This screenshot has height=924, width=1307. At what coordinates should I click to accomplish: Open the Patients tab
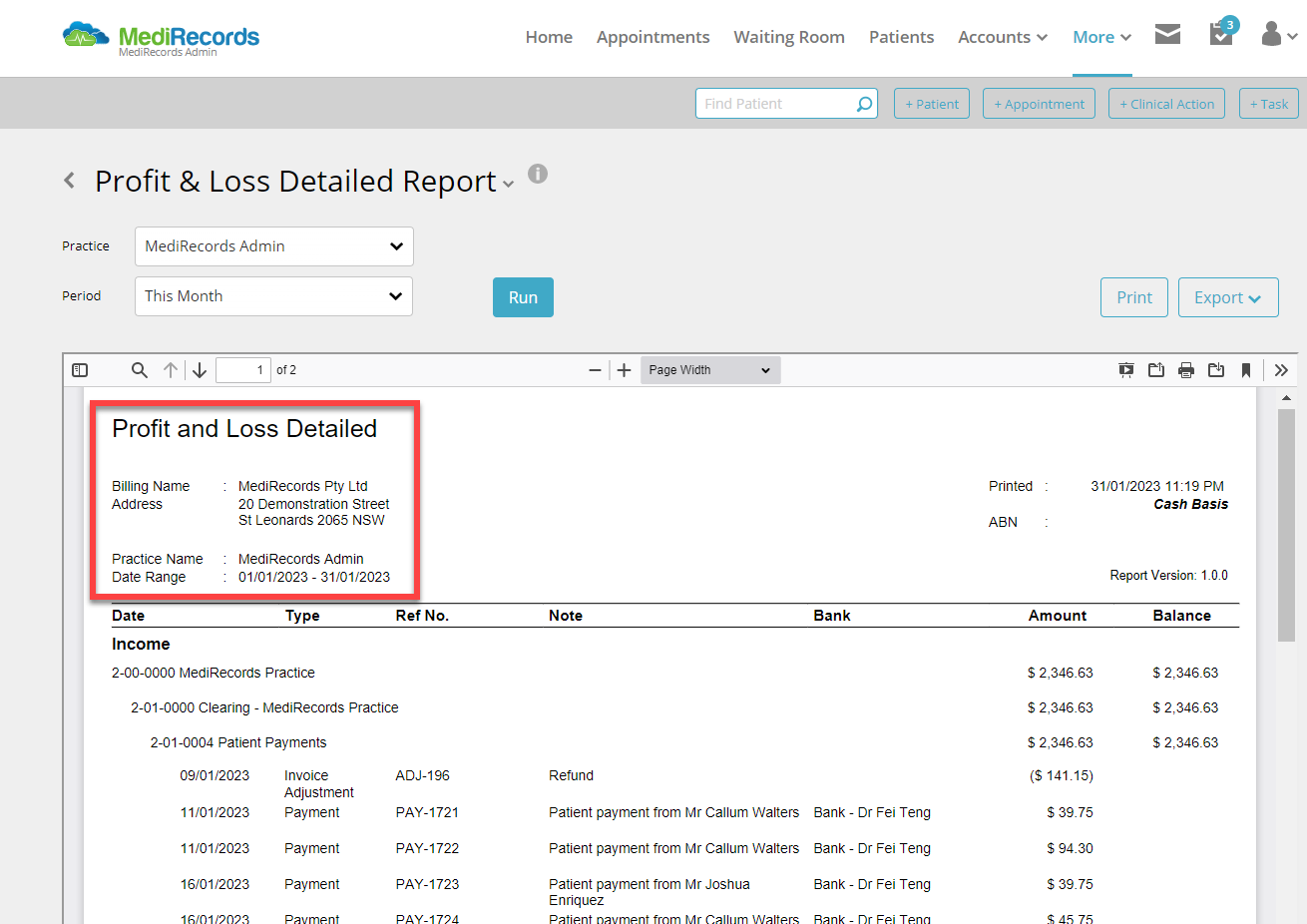click(902, 37)
